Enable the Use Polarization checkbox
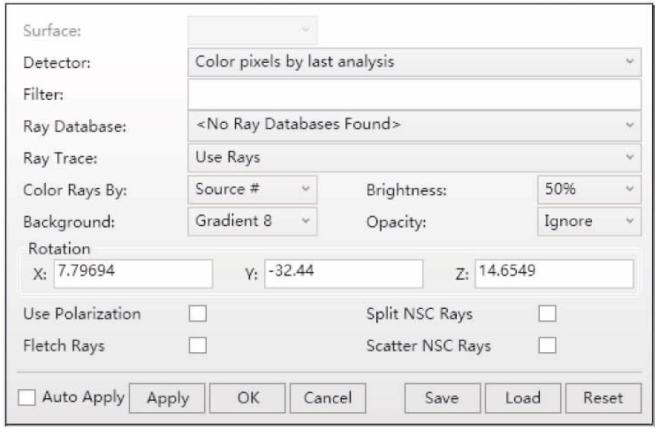663x432 pixels. 198,314
